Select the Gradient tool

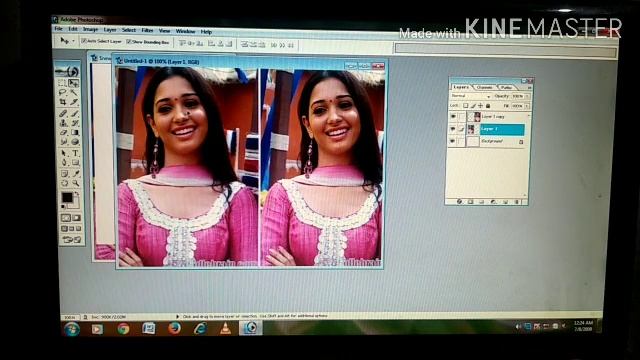click(x=75, y=132)
